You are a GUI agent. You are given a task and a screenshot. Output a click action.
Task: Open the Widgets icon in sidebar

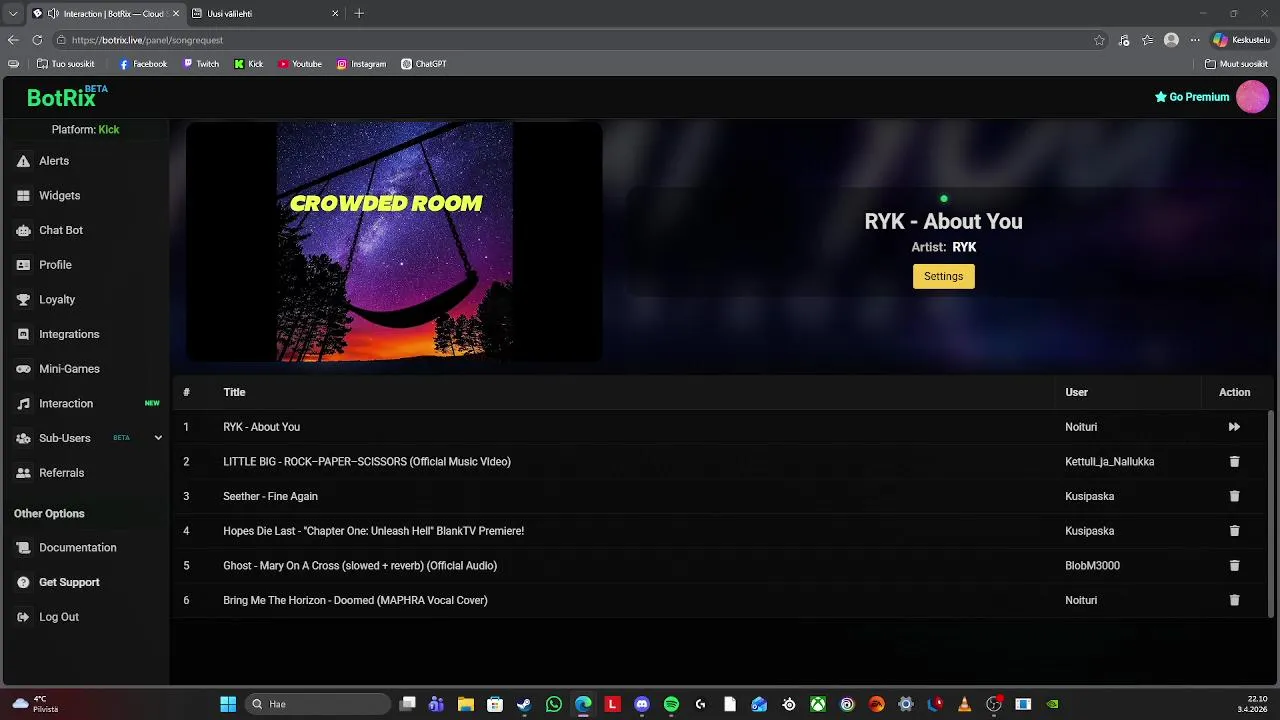click(x=23, y=196)
